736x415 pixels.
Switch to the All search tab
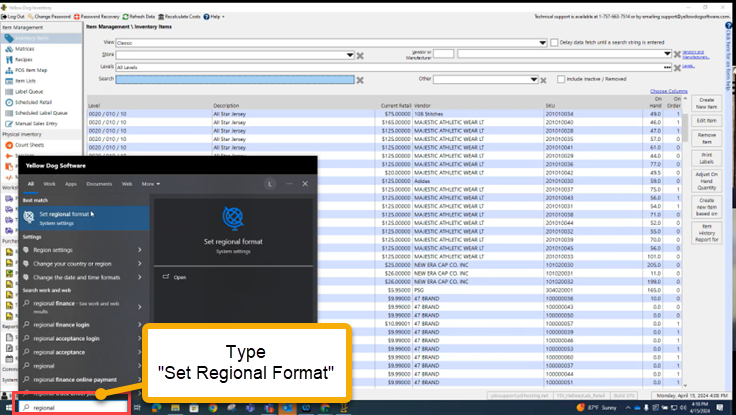[x=31, y=184]
